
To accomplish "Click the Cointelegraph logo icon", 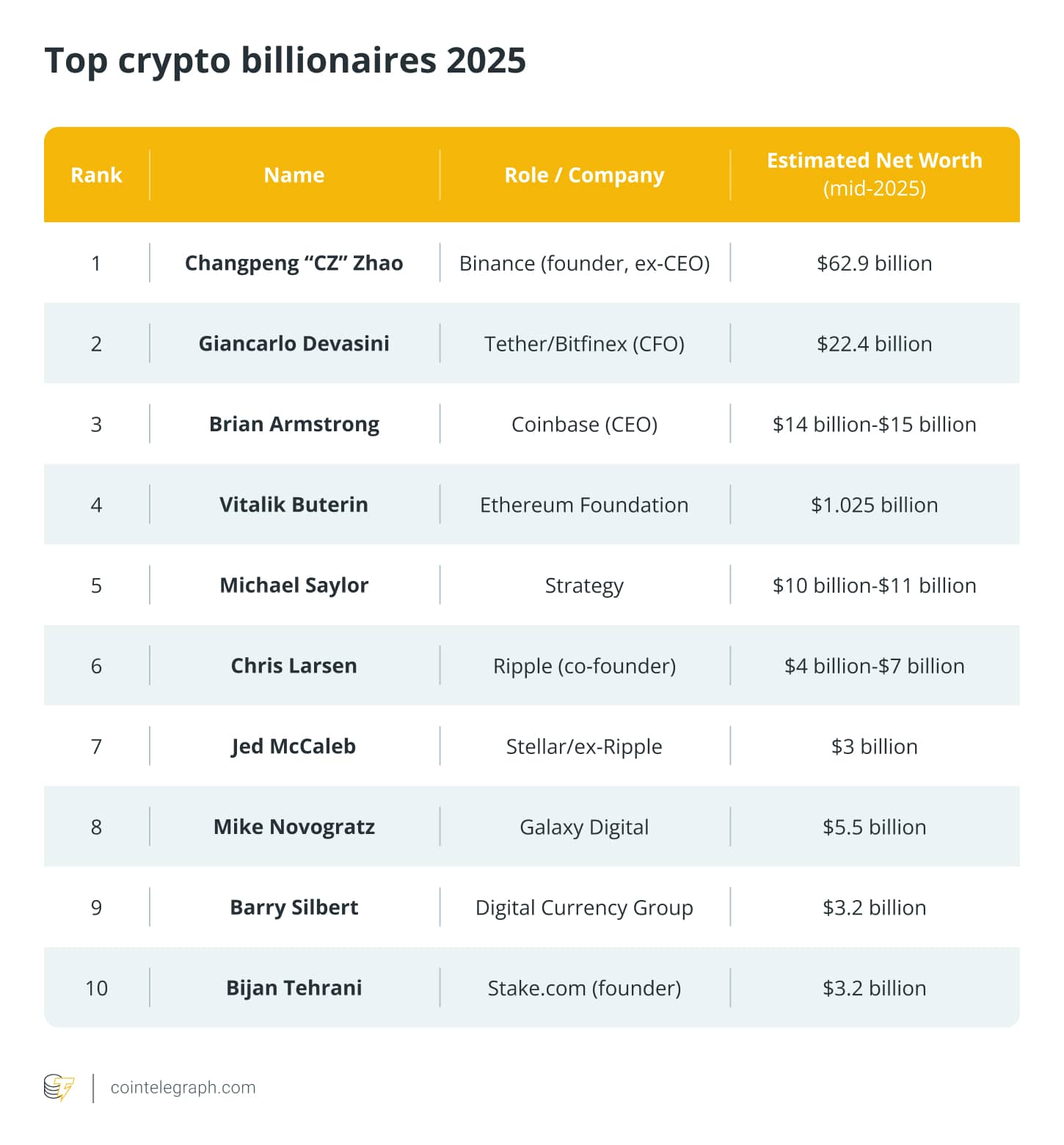I will coord(59,1087).
